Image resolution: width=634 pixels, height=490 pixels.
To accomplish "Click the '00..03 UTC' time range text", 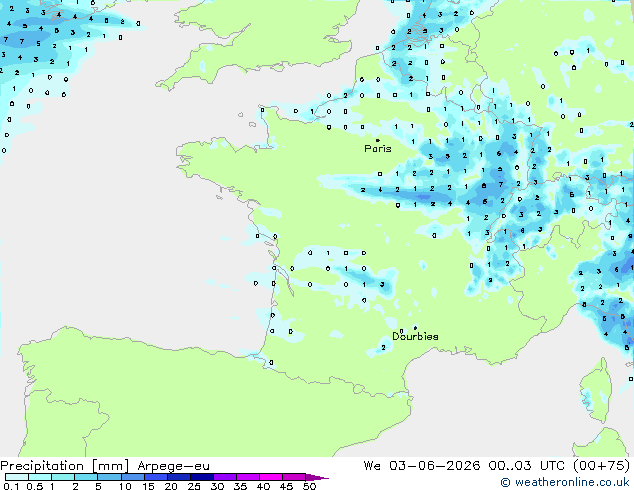I will click(526, 465).
